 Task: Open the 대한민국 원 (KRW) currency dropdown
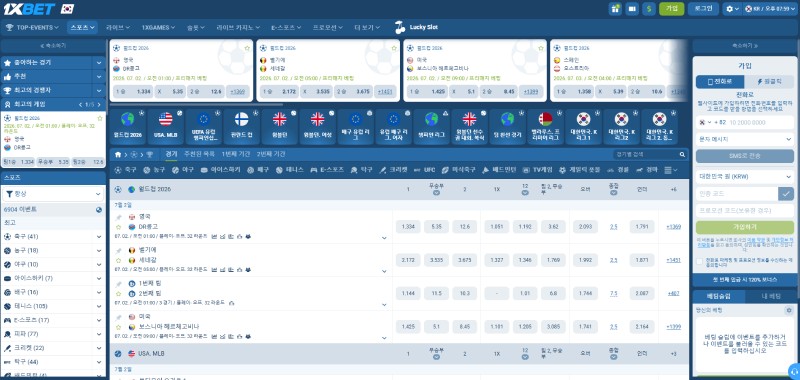click(x=744, y=176)
